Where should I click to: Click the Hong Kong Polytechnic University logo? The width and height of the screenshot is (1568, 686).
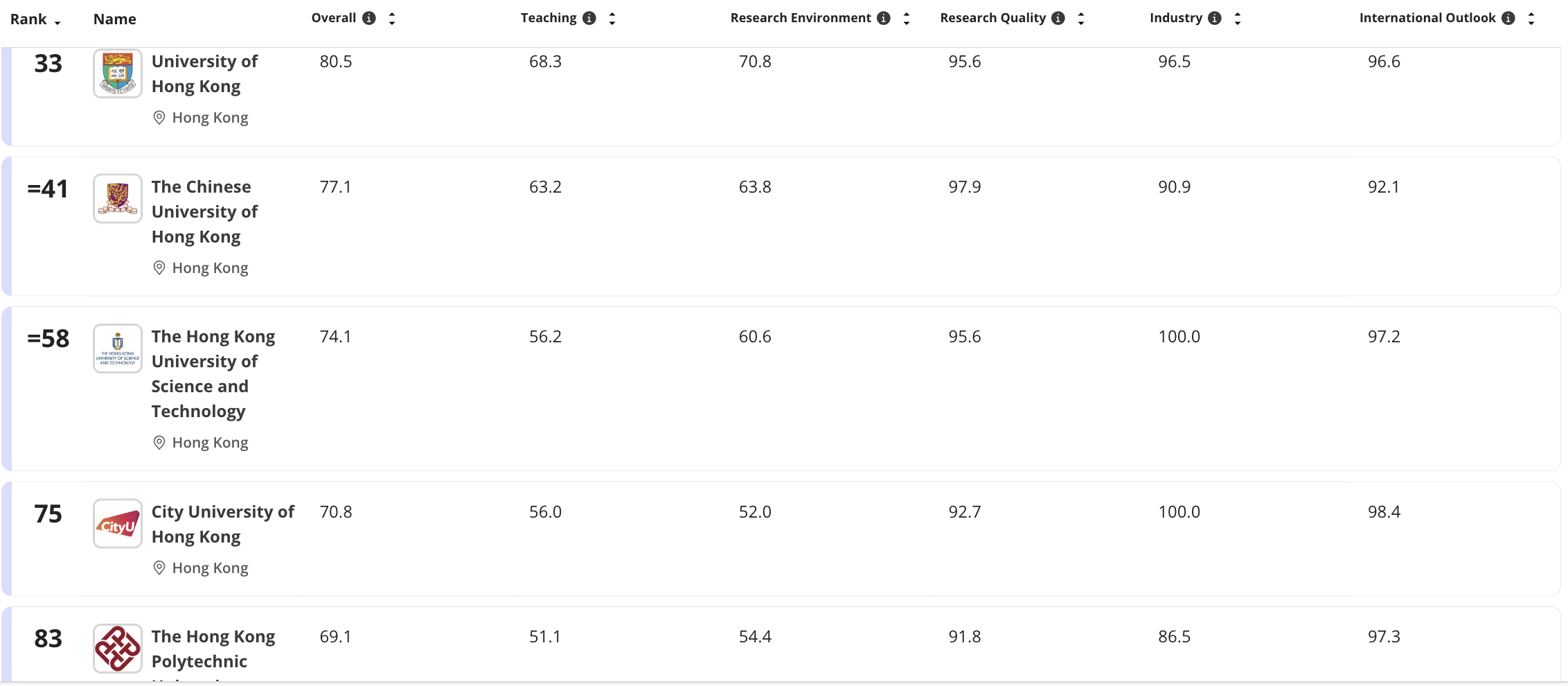pos(118,649)
